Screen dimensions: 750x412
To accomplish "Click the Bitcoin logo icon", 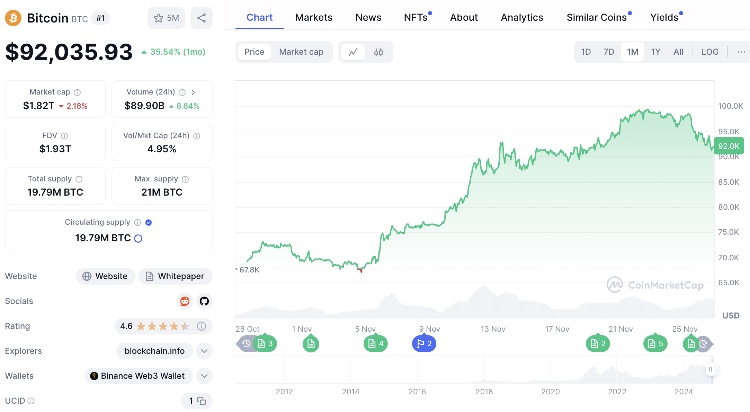I will pyautogui.click(x=13, y=18).
